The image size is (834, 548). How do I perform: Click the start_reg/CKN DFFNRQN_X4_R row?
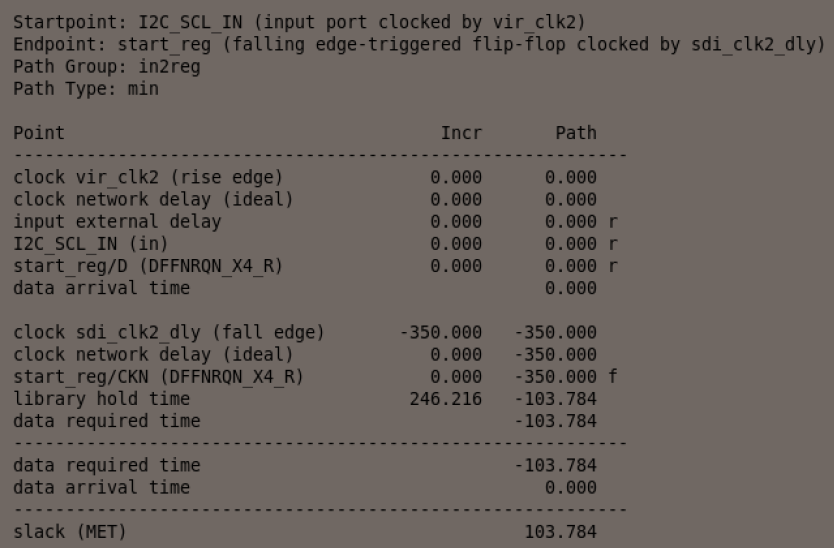(158, 376)
